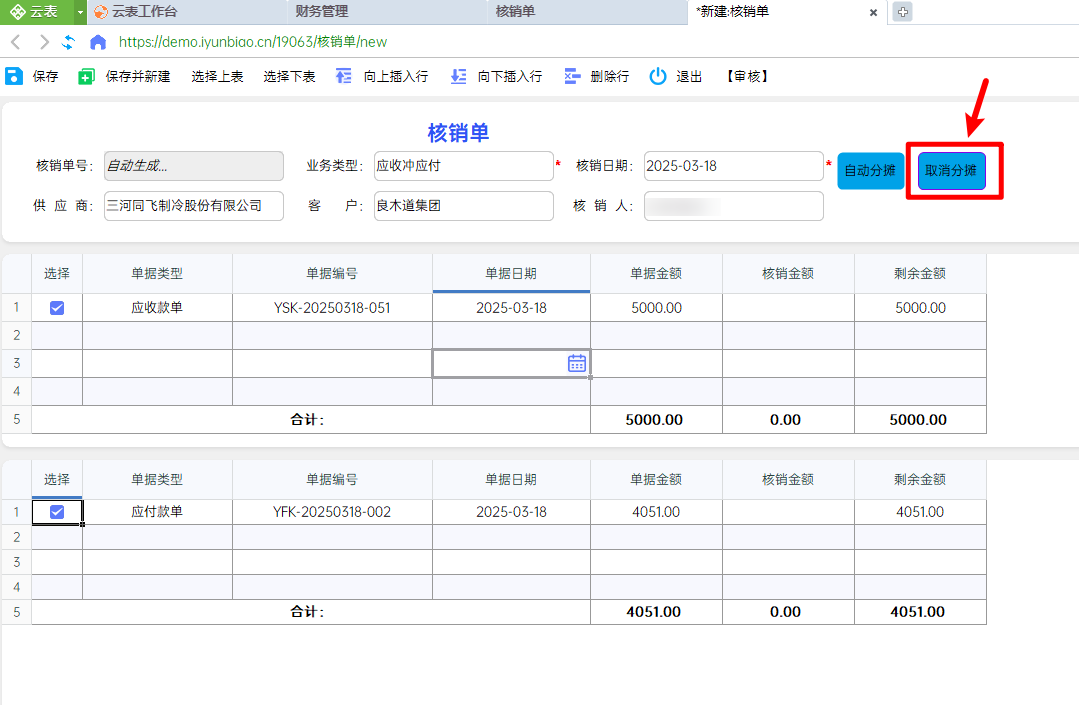Click 退出 text in toolbar

(689, 76)
